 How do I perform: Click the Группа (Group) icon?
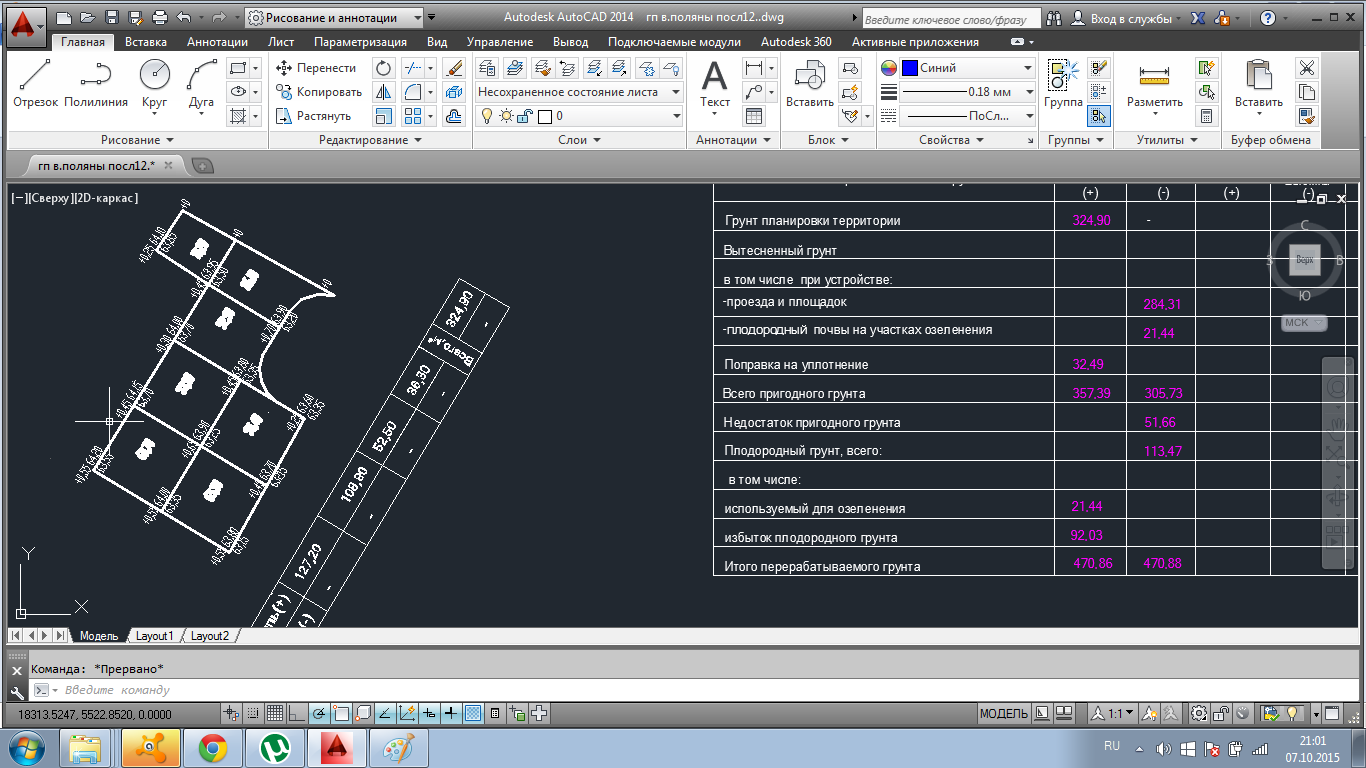coord(1062,84)
